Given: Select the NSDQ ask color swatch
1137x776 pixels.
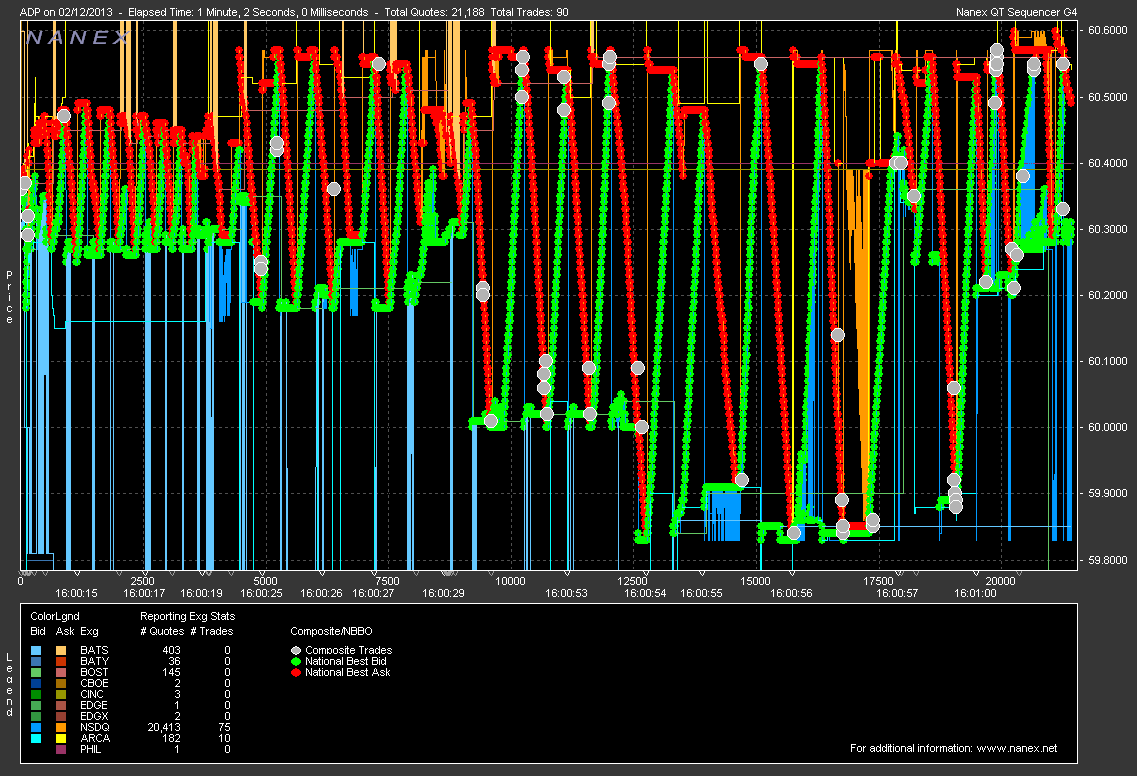Looking at the screenshot, I should pos(61,727).
